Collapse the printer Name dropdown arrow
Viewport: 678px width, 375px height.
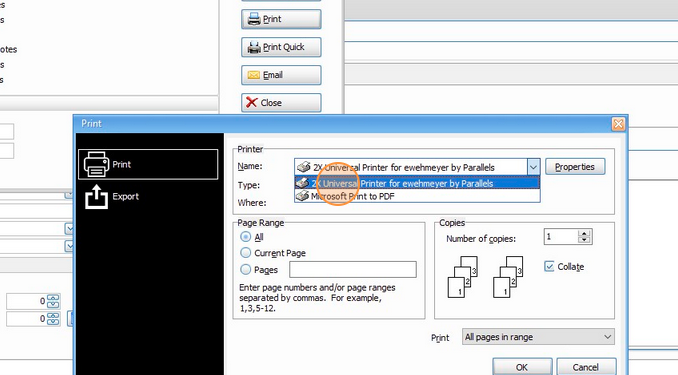[x=533, y=167]
